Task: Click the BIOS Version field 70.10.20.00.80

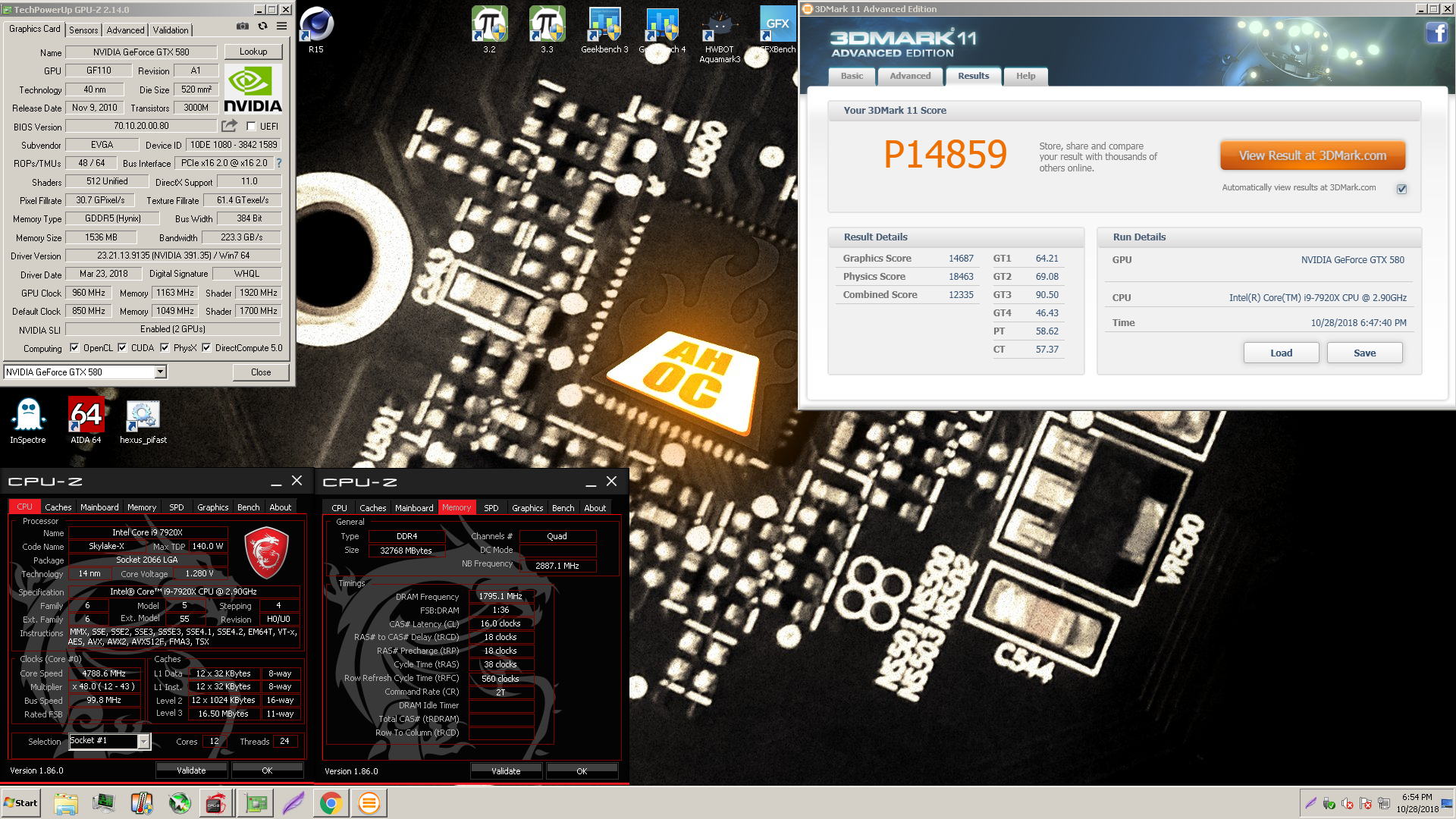Action: click(141, 126)
